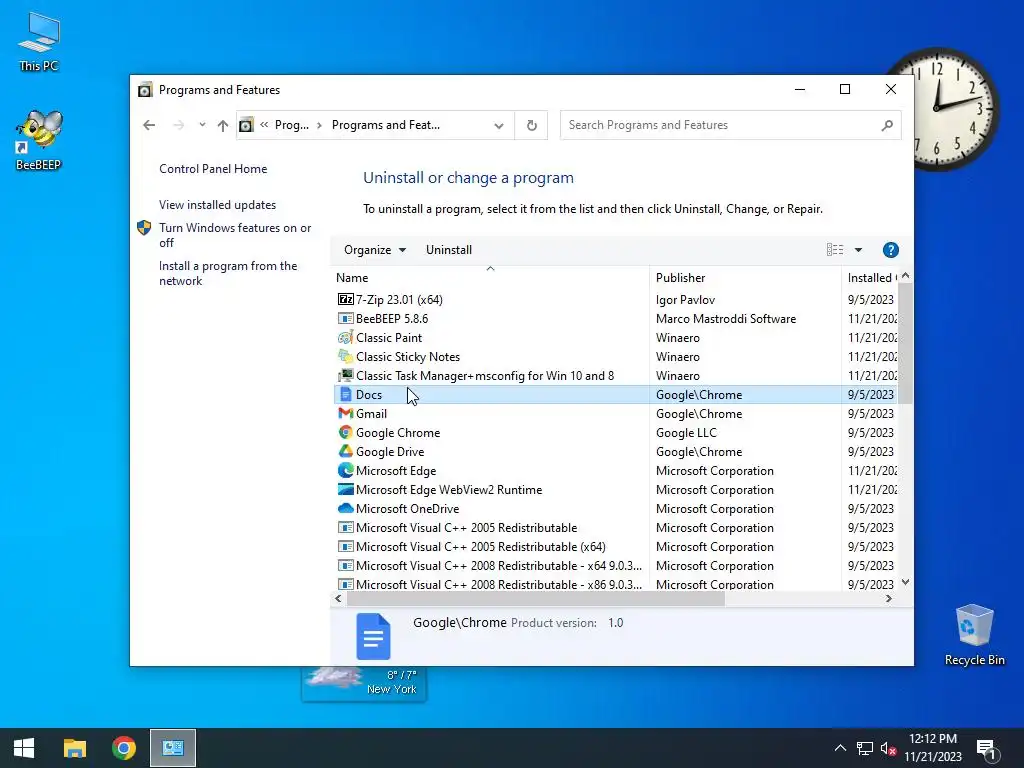Click icon of Visual C++ 2008 Redistributable - x64

click(345, 566)
